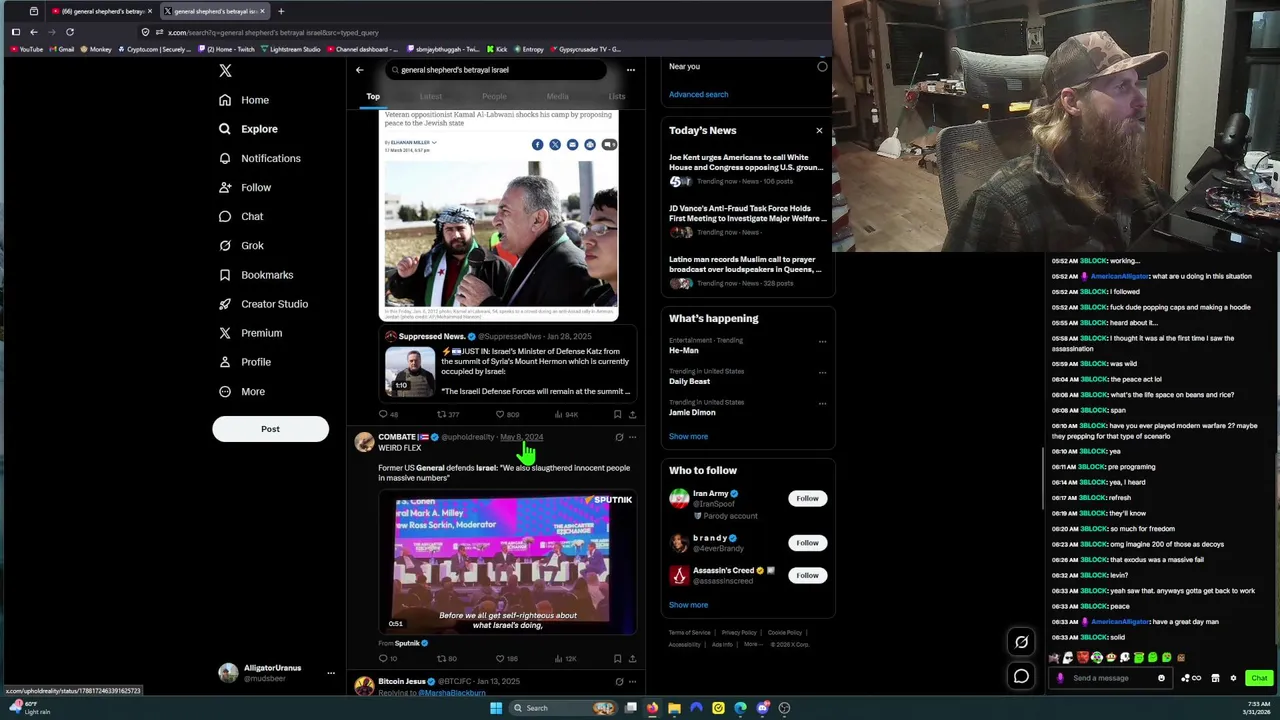The image size is (1280, 720).
Task: Play the Sputnik video thumbnail
Action: tap(507, 564)
